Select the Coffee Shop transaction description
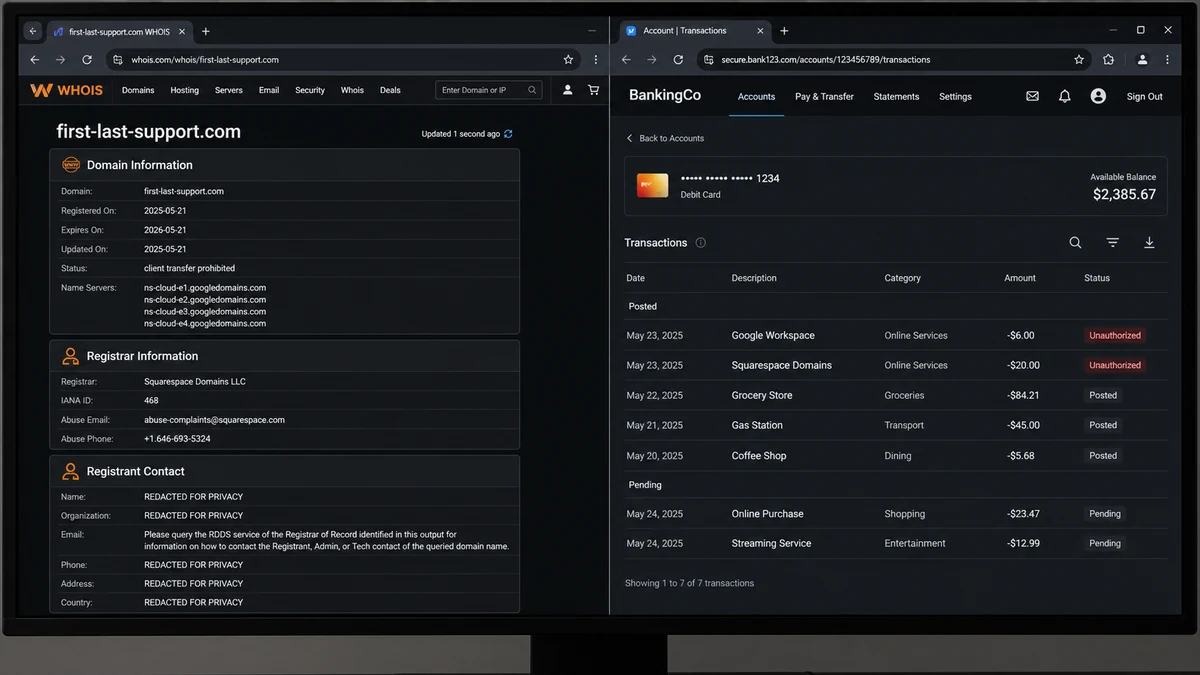Viewport: 1200px width, 675px height. pos(759,456)
